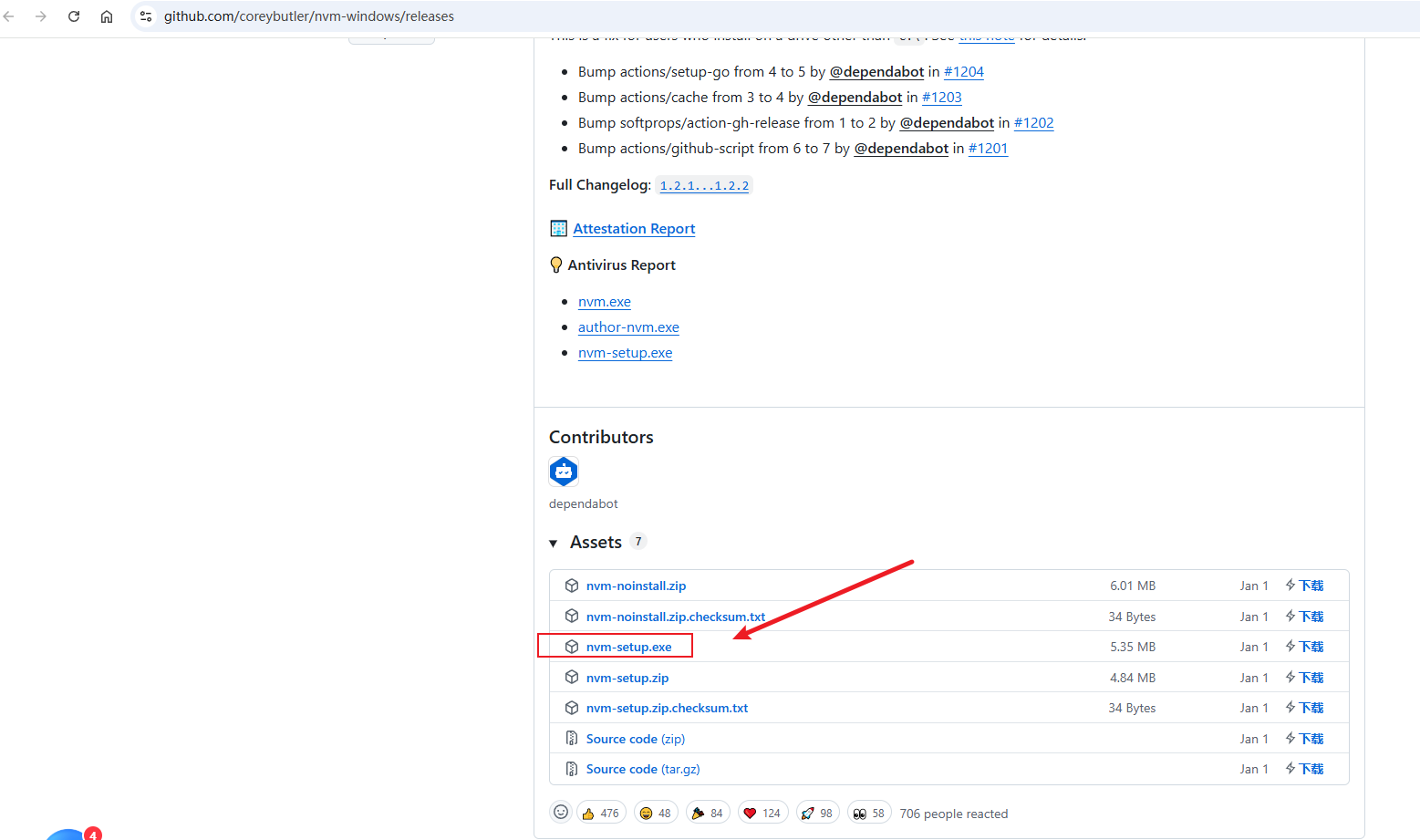Click the package icon beside nvm-noinstall.zip

(x=572, y=586)
